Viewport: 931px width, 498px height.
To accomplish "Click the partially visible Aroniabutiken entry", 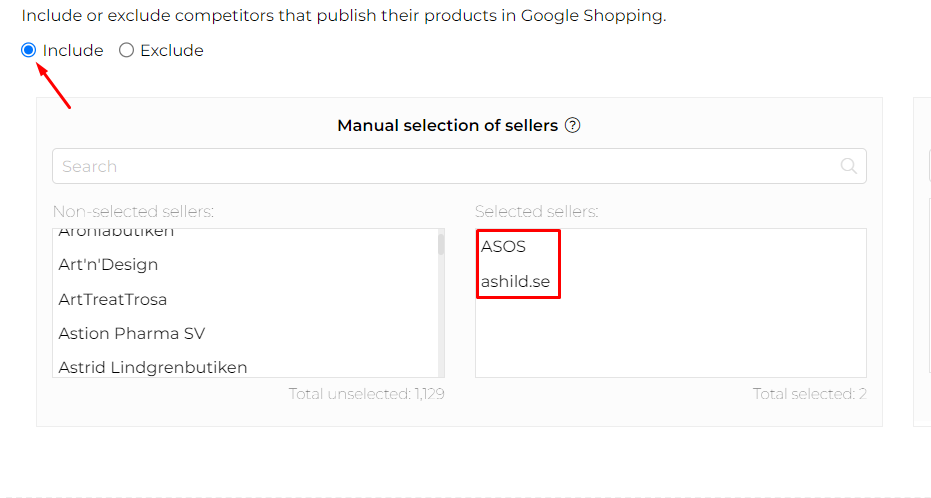I will (116, 233).
